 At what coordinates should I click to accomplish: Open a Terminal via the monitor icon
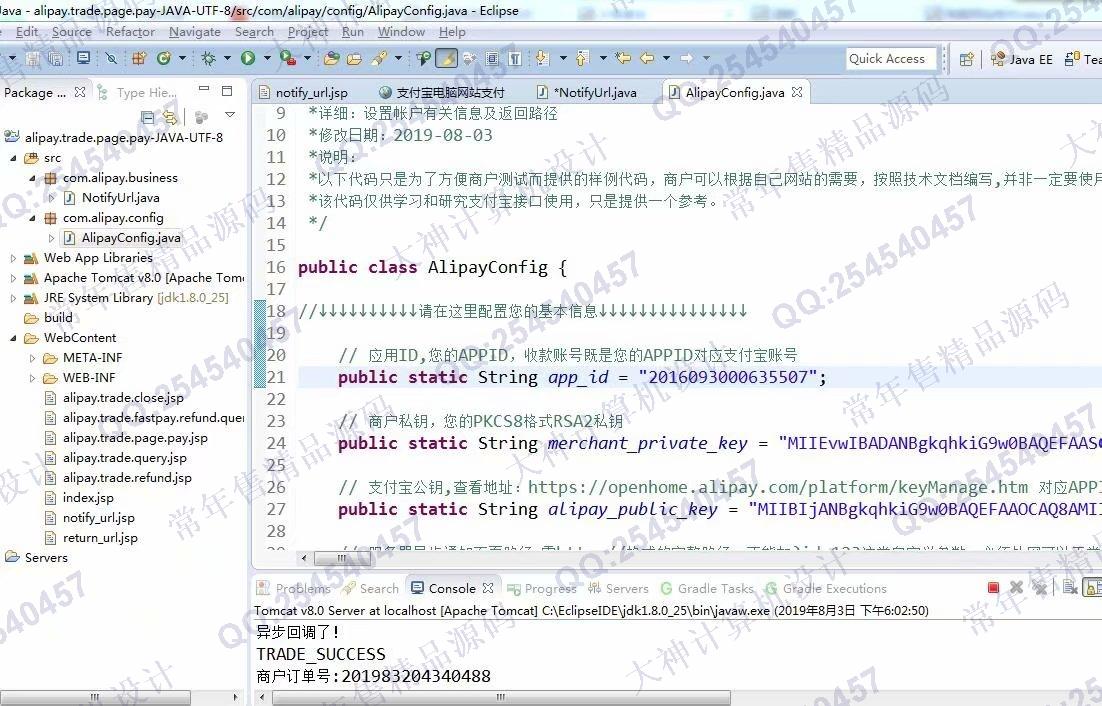83,58
